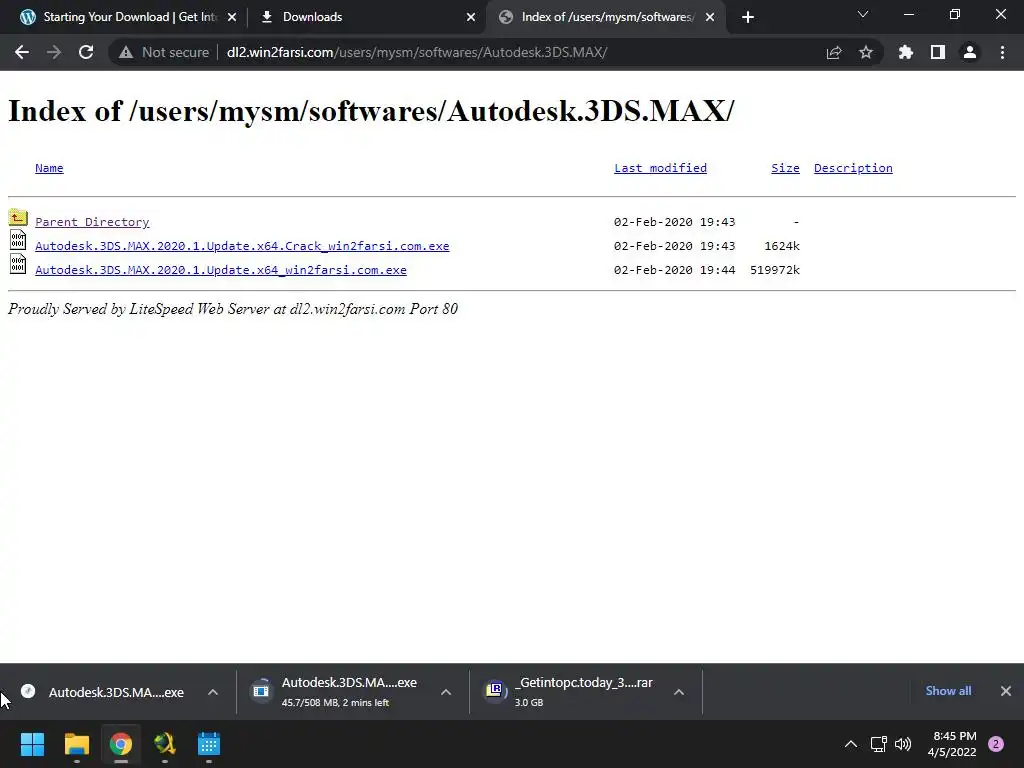Toggle the browser side panel
The height and width of the screenshot is (768, 1024).
938,52
